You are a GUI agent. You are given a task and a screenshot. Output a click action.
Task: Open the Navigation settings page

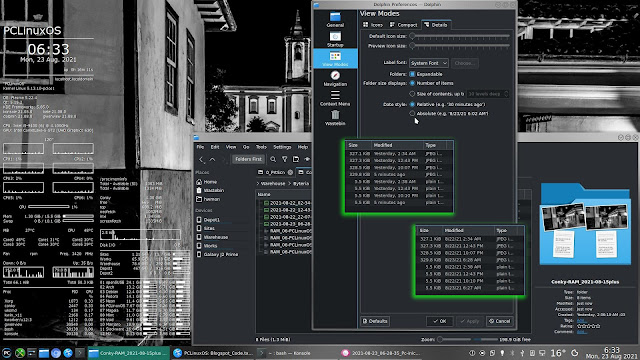click(x=335, y=78)
